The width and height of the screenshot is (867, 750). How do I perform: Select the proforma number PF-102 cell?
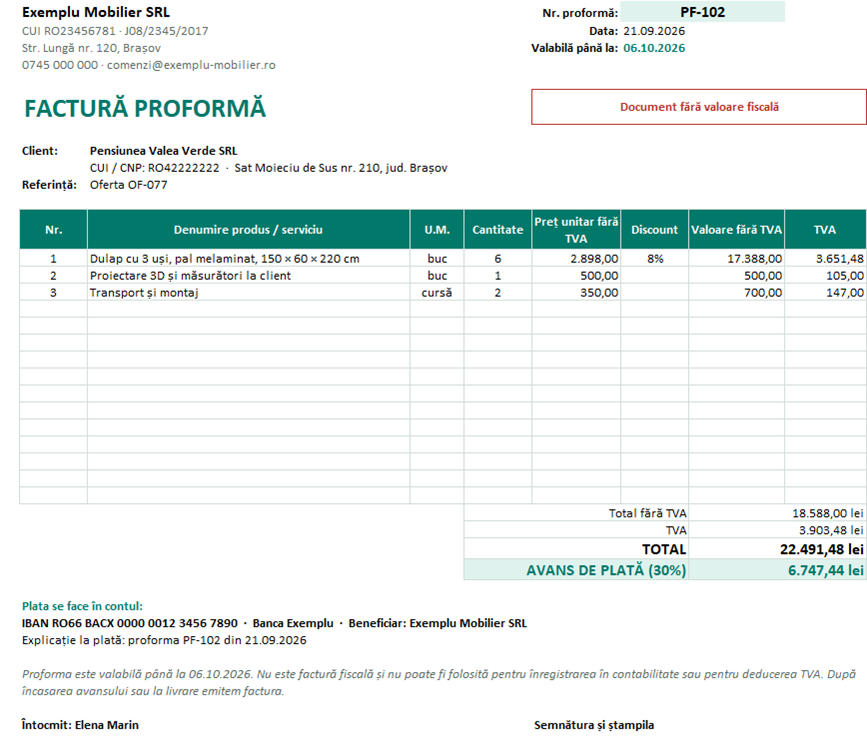[x=702, y=12]
